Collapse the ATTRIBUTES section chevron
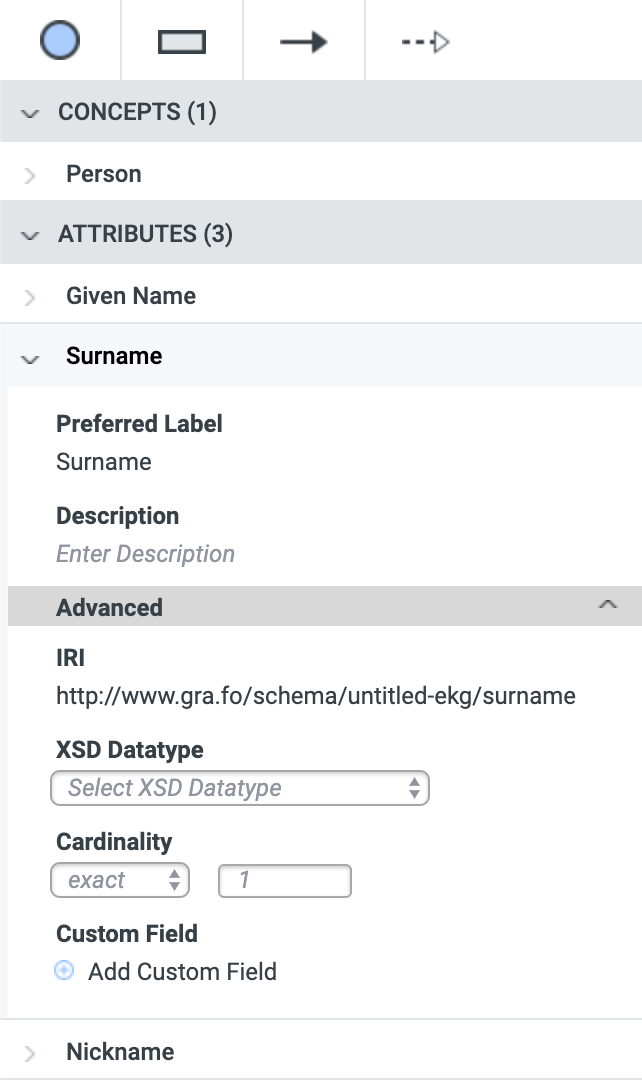The width and height of the screenshot is (642, 1080). coord(30,236)
